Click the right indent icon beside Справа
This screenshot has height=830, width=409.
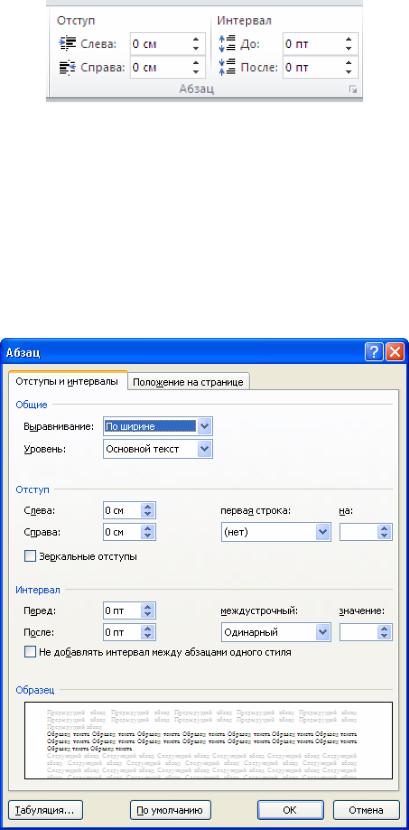click(x=67, y=68)
